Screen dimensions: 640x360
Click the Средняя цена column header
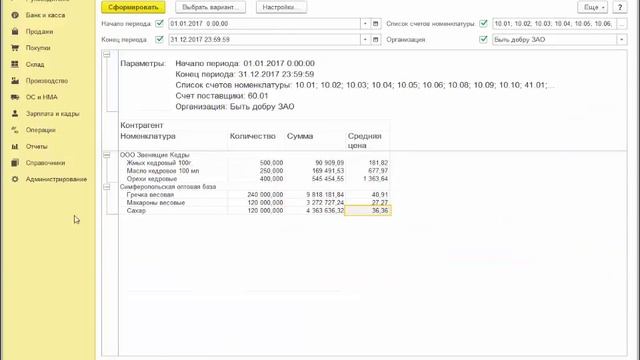click(364, 140)
